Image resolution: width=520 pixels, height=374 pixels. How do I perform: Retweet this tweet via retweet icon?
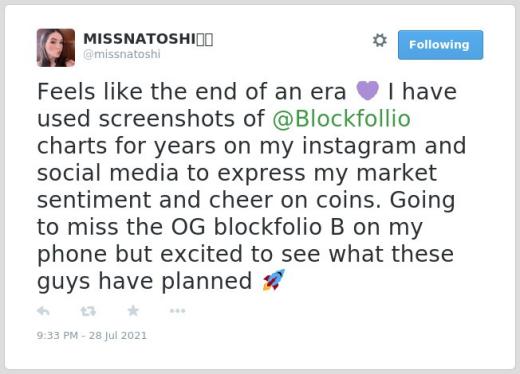88,311
